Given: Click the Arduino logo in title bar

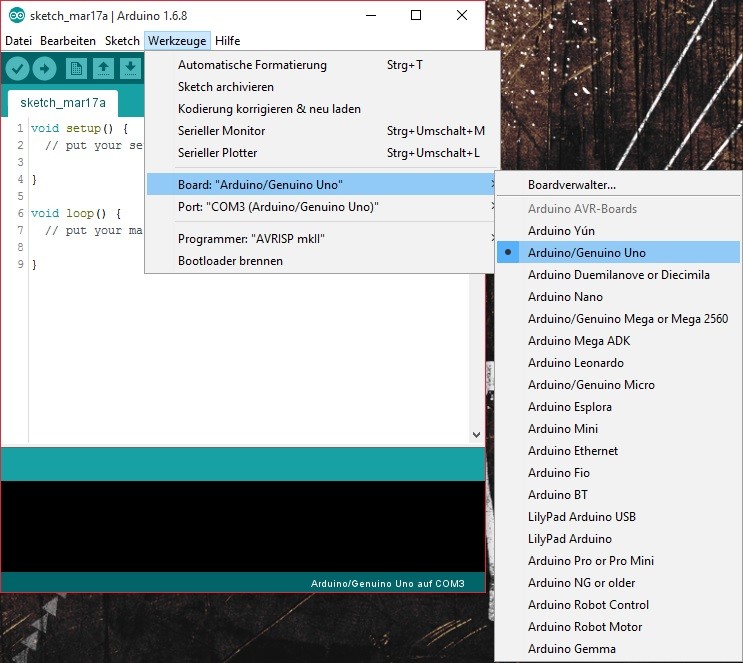Looking at the screenshot, I should tap(17, 16).
